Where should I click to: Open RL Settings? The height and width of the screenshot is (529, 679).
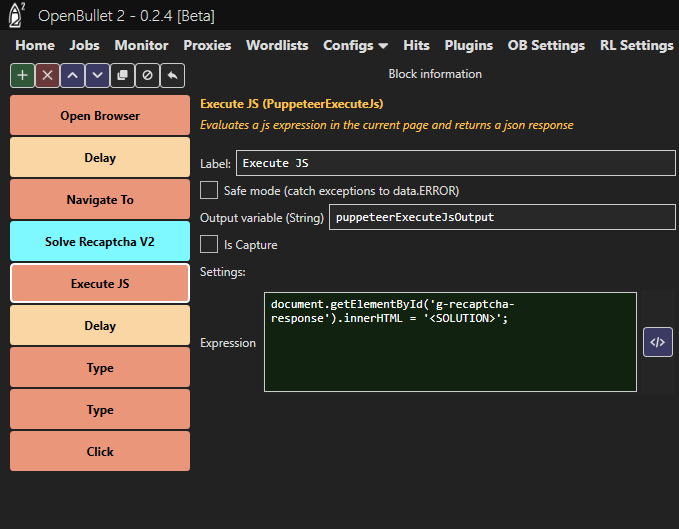coord(637,45)
